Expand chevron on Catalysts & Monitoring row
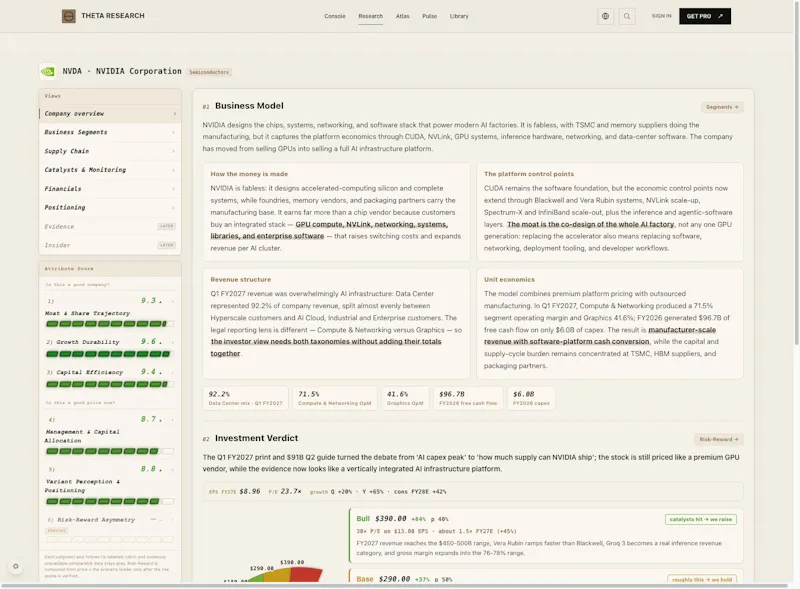 point(173,170)
